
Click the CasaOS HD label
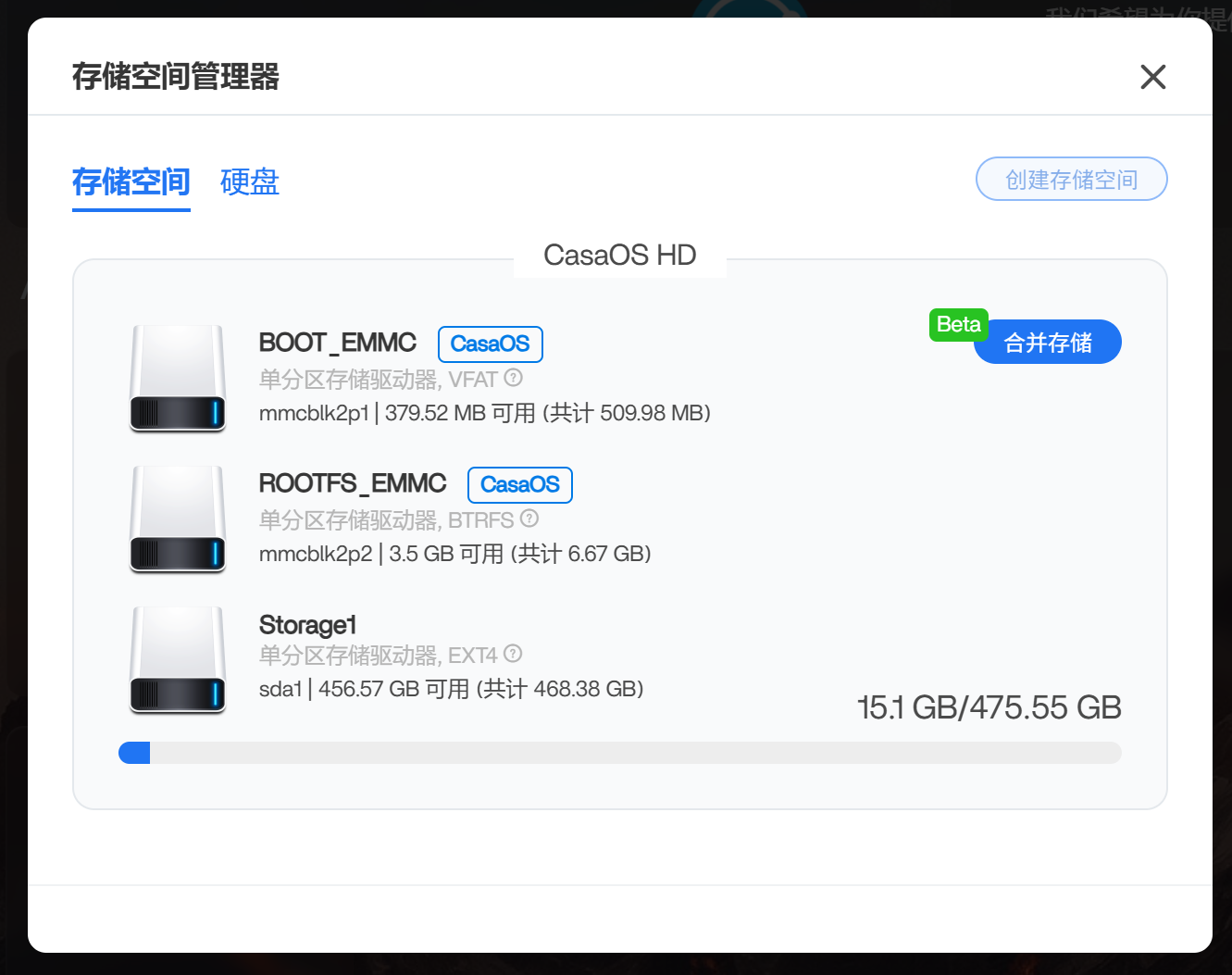point(619,255)
